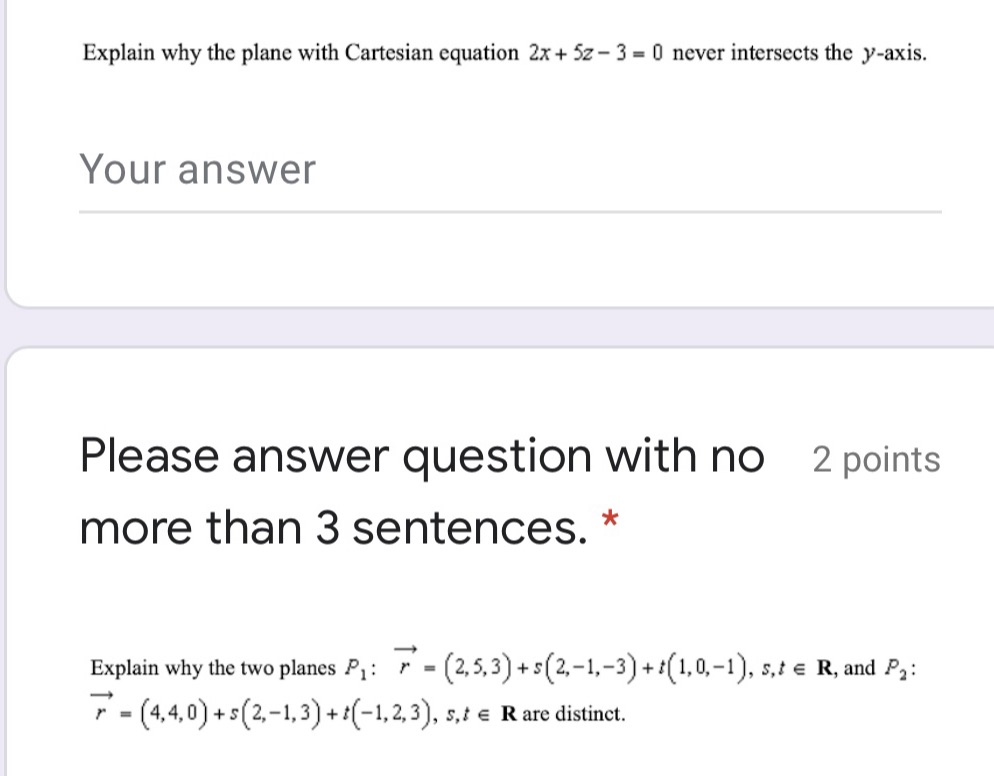The width and height of the screenshot is (994, 776).
Task: Click the 2 points label
Action: pos(876,458)
